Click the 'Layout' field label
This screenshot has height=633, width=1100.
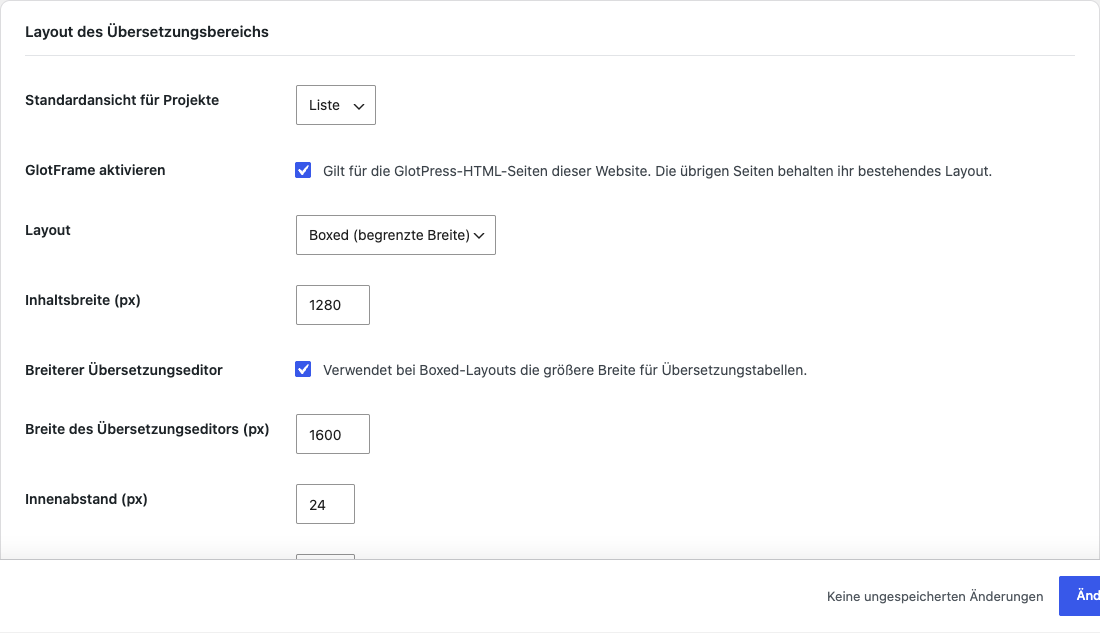pos(48,230)
